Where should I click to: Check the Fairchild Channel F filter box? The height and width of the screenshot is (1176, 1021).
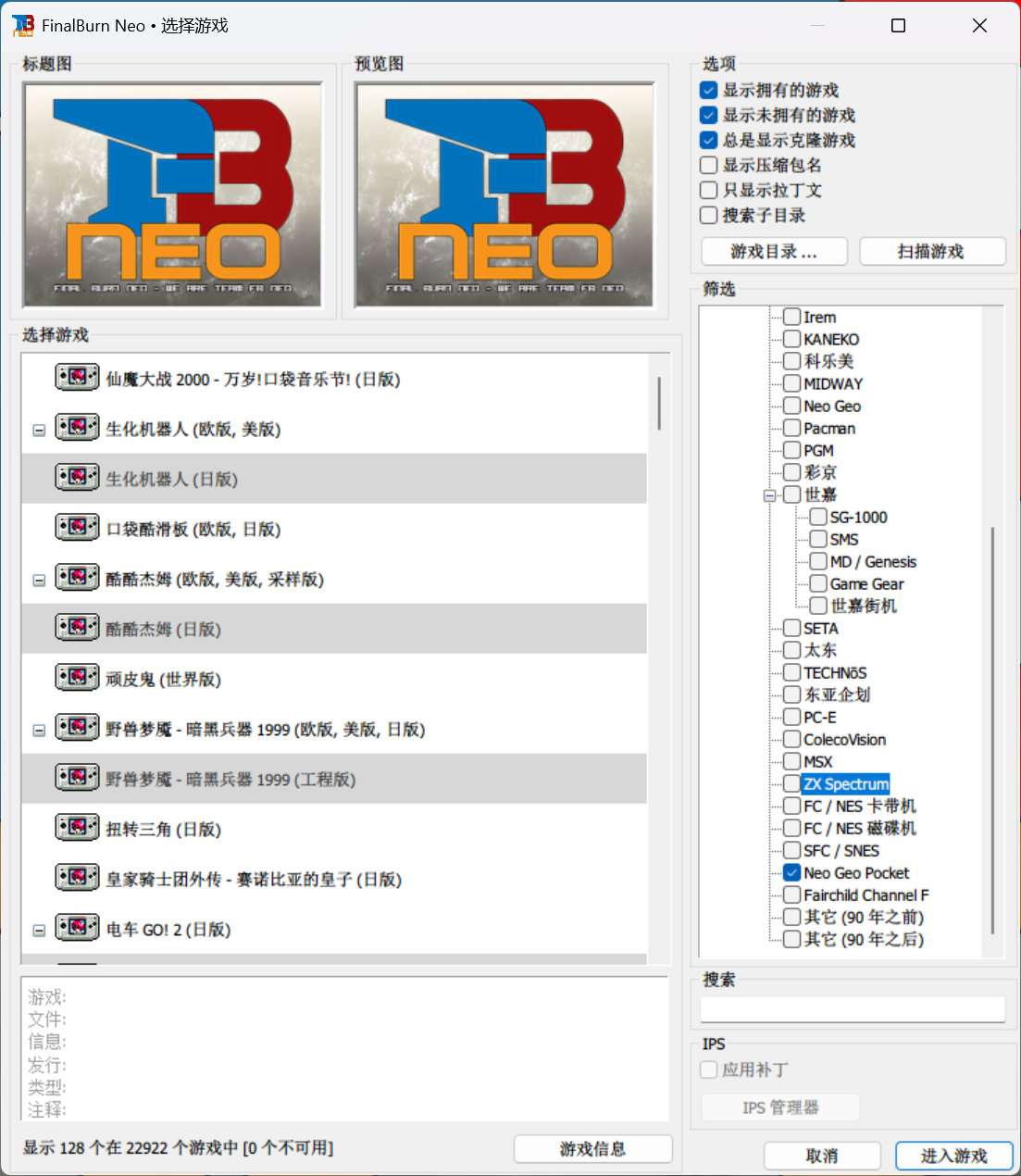792,895
